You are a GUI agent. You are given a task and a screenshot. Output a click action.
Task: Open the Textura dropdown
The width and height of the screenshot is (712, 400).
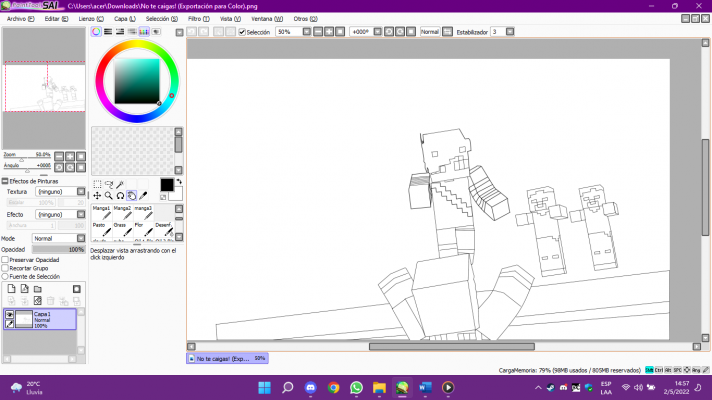coord(59,191)
